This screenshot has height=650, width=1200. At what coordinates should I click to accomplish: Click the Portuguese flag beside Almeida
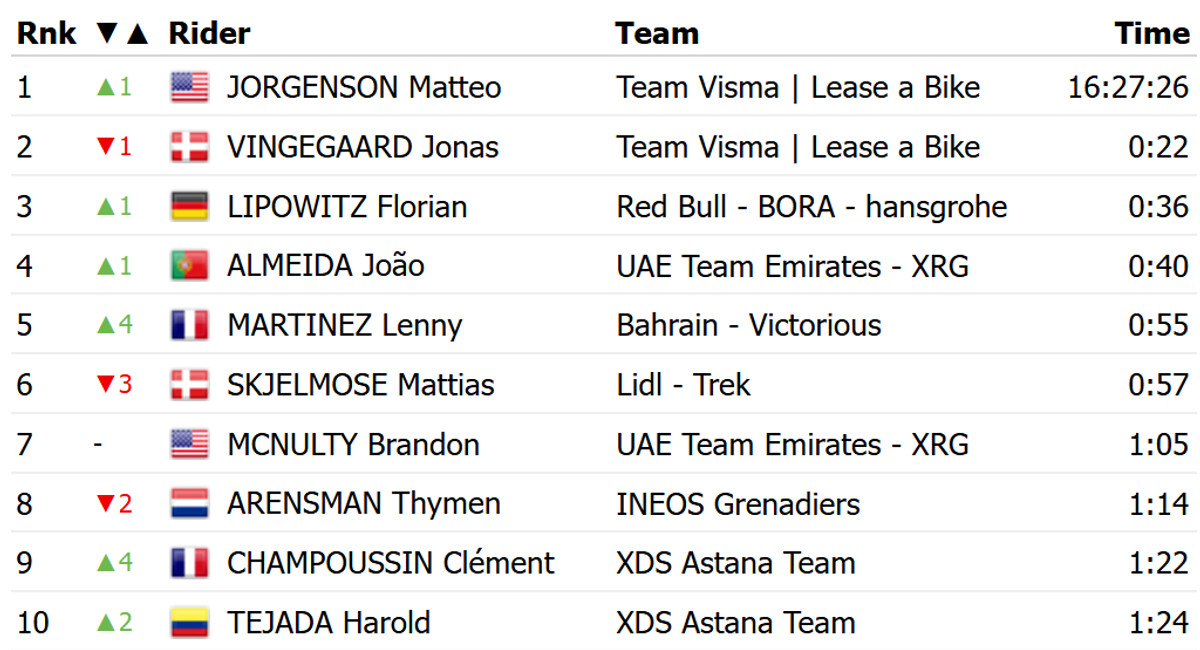pos(189,266)
